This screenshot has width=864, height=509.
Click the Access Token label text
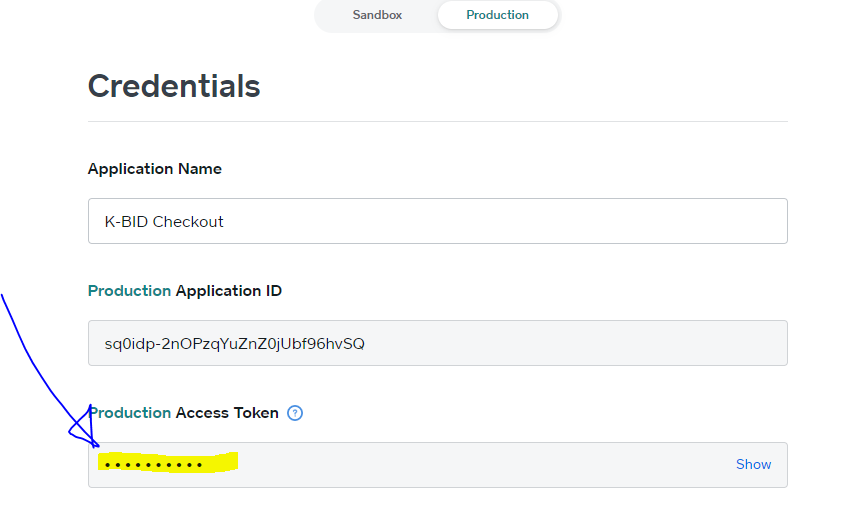227,413
